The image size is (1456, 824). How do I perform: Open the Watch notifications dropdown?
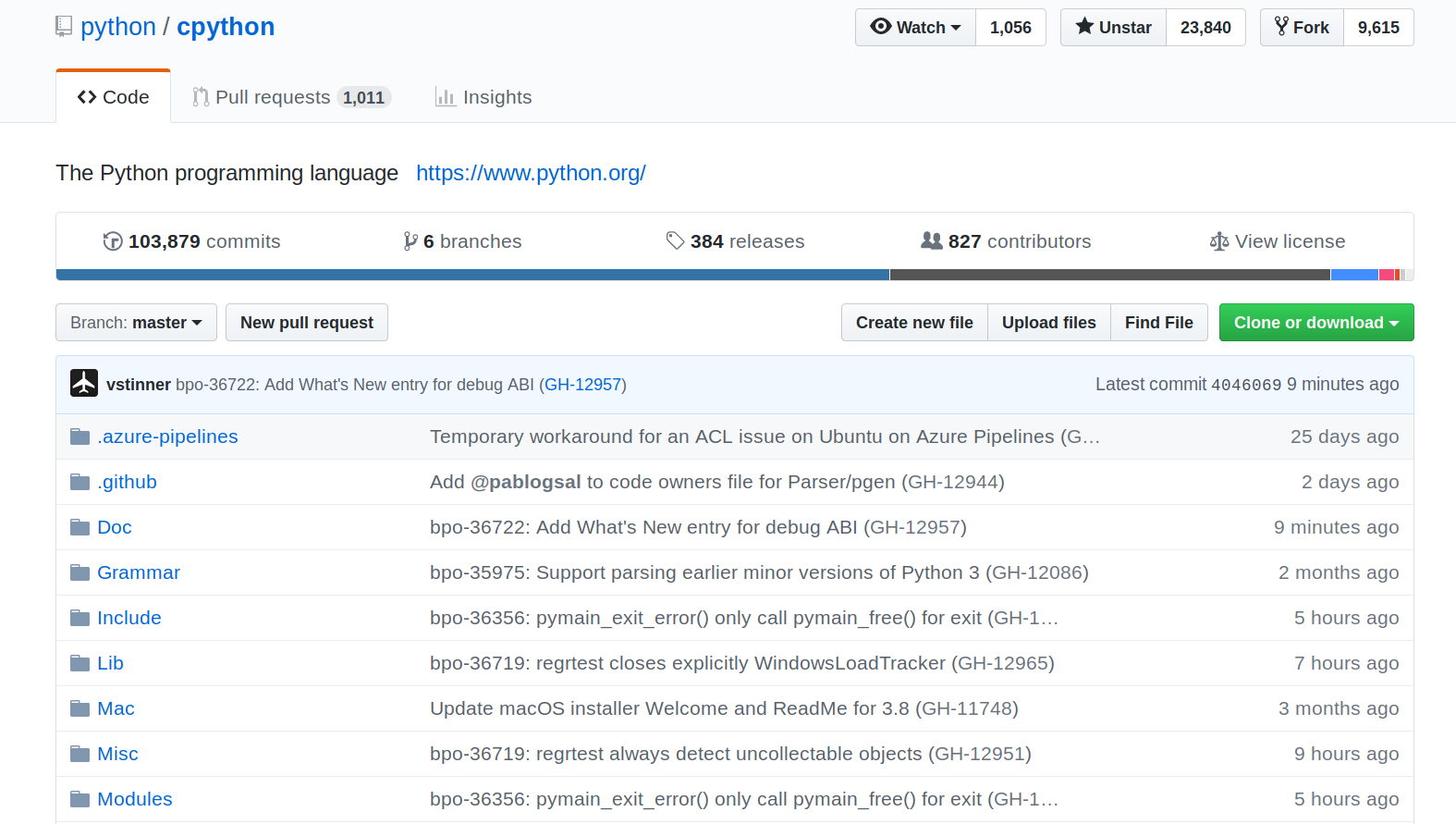(915, 28)
